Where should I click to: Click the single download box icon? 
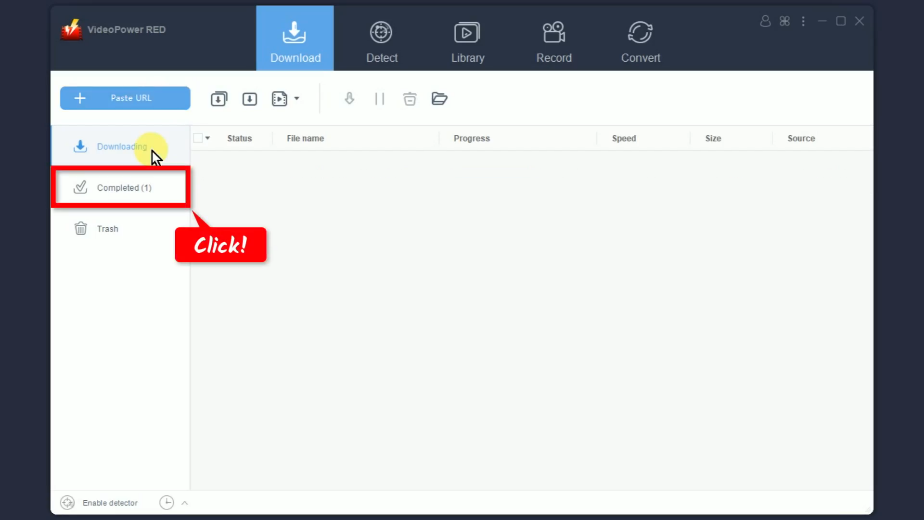(249, 98)
